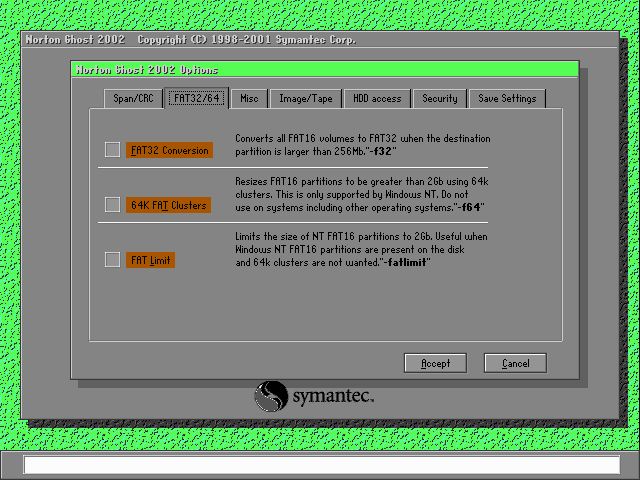
Task: Click the FAT Limit orange label
Action: point(151,260)
